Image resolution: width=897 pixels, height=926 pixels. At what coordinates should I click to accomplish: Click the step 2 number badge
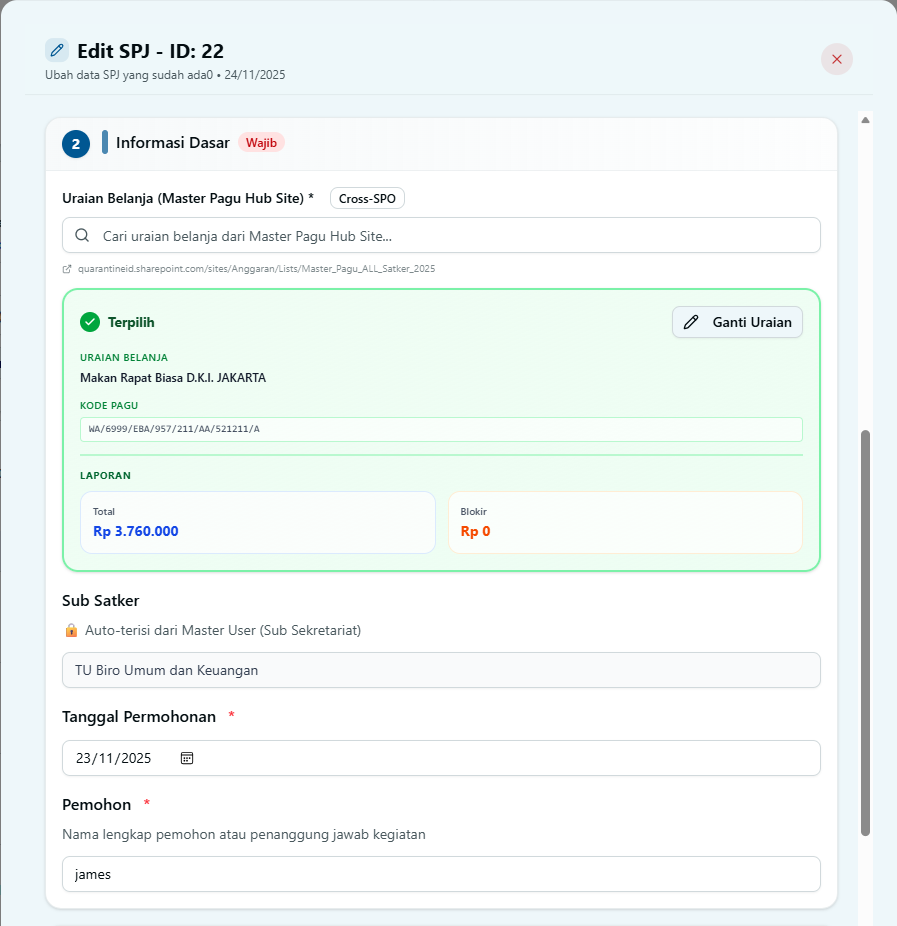pos(76,144)
